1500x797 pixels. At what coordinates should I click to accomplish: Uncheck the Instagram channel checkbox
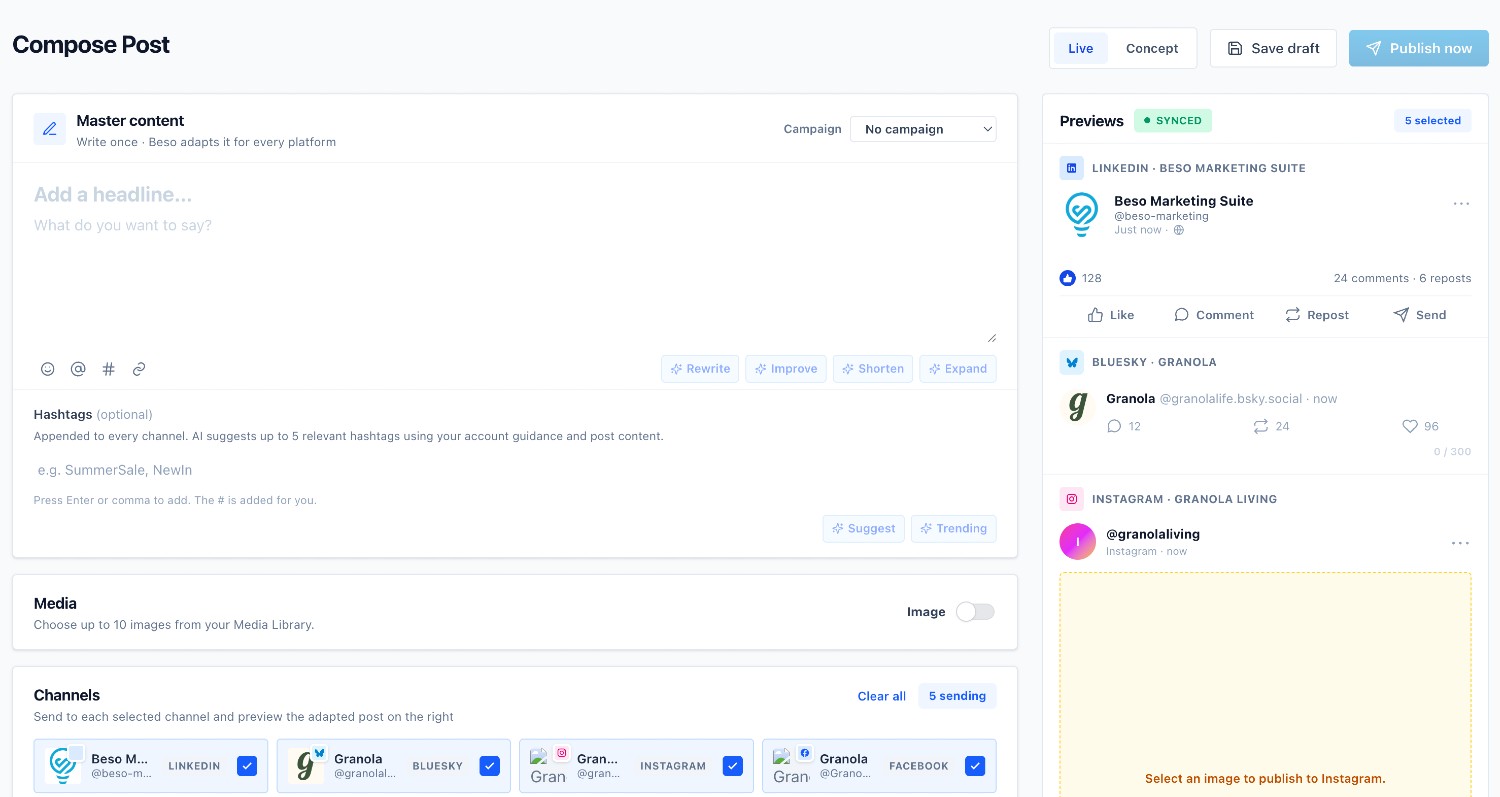pos(733,766)
